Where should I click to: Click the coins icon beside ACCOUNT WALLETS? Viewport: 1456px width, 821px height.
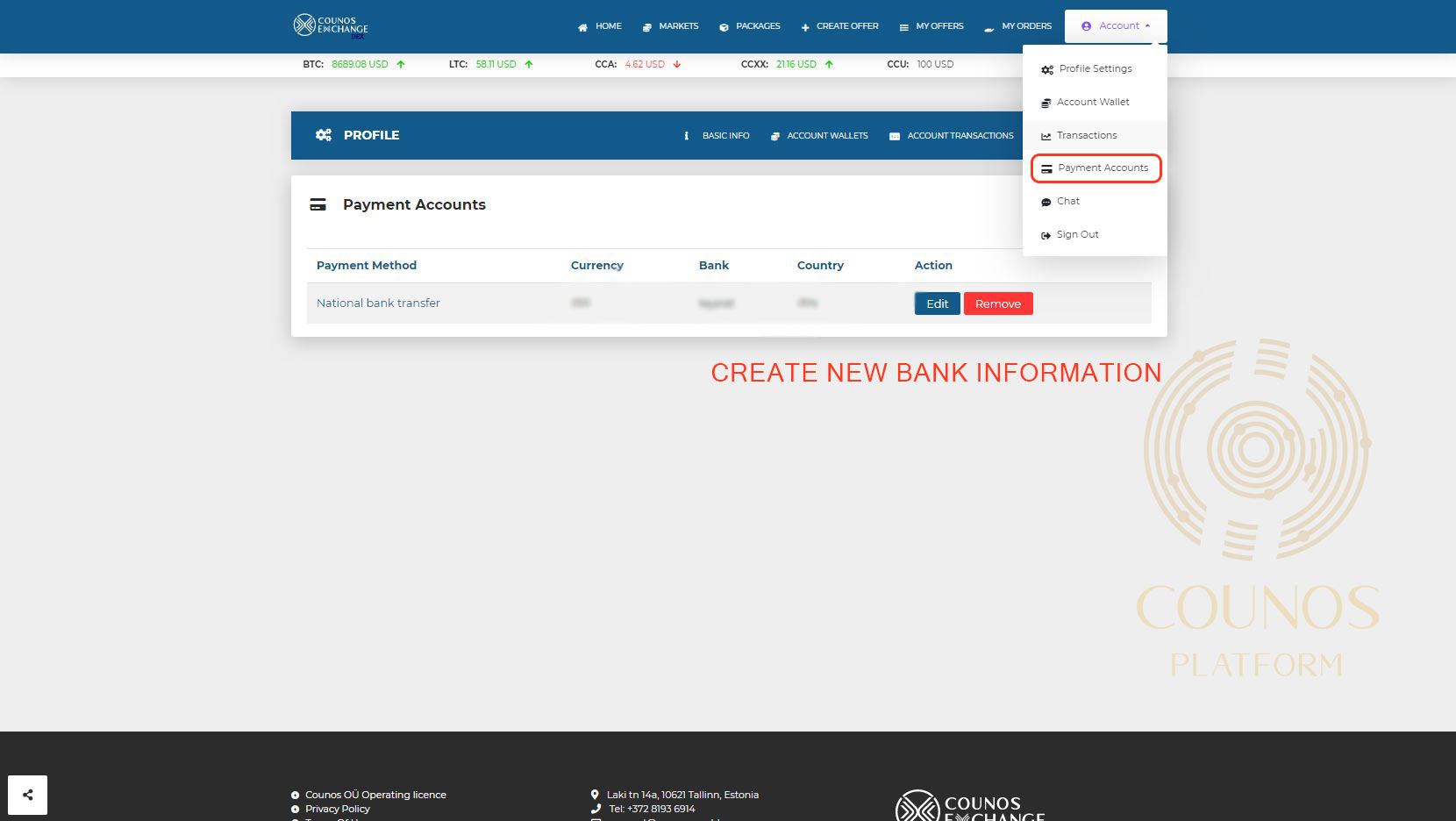point(775,136)
